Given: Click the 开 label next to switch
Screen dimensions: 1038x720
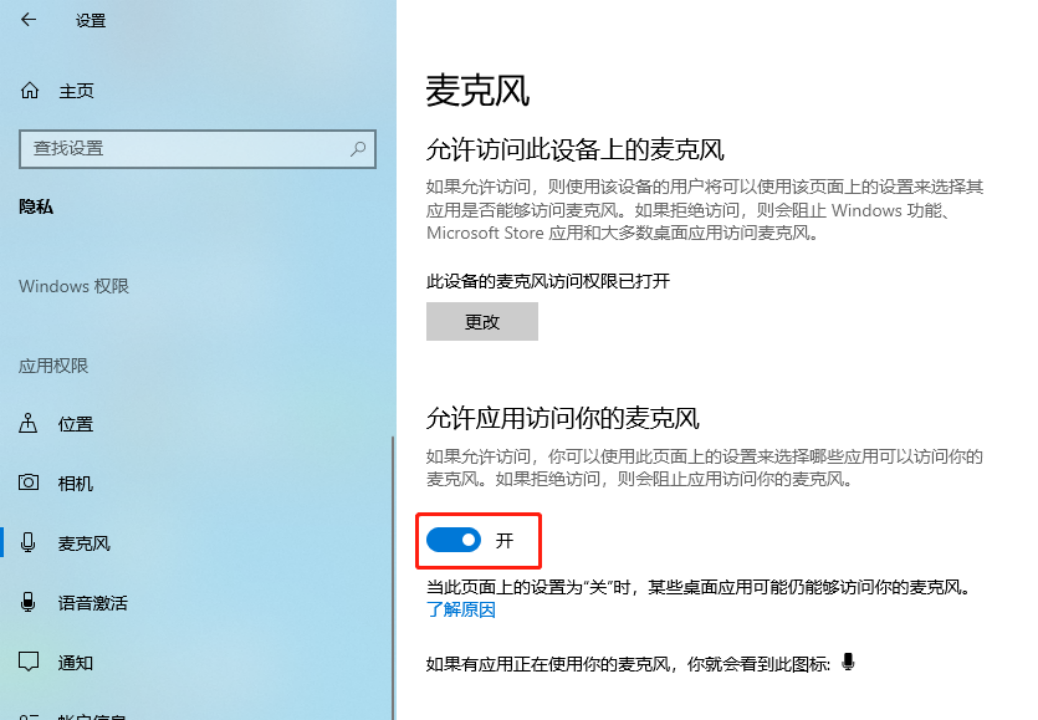Looking at the screenshot, I should [x=504, y=541].
